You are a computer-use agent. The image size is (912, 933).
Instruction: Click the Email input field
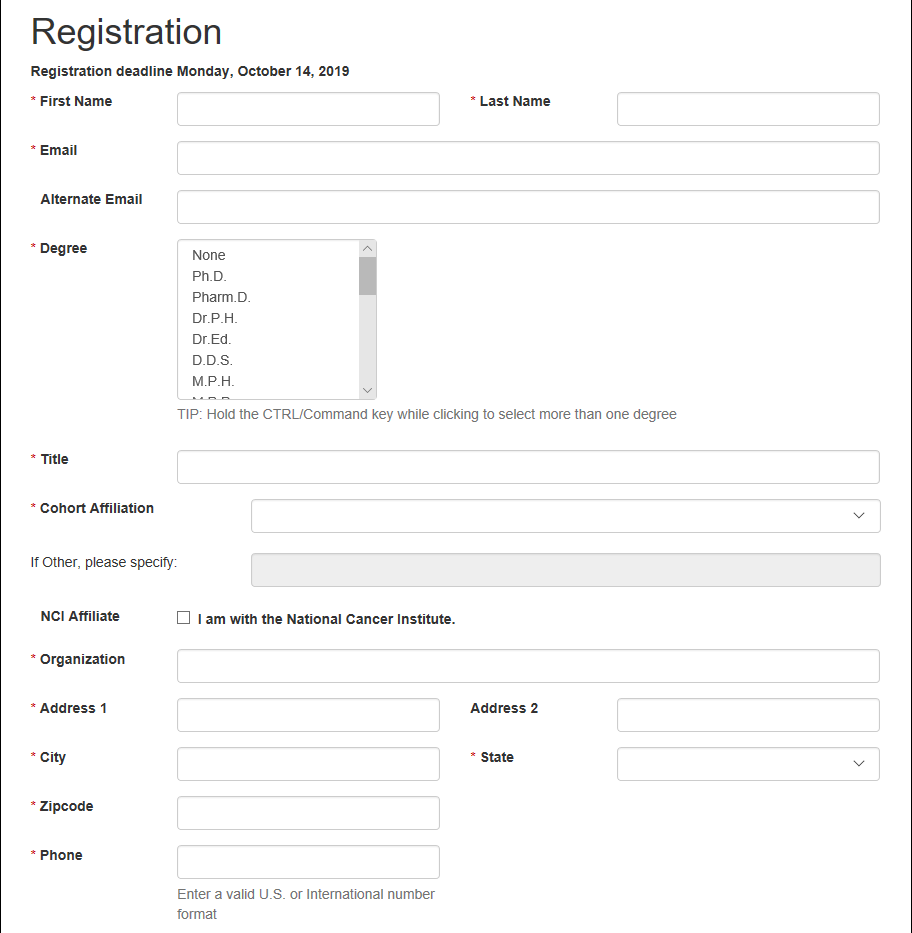(528, 158)
